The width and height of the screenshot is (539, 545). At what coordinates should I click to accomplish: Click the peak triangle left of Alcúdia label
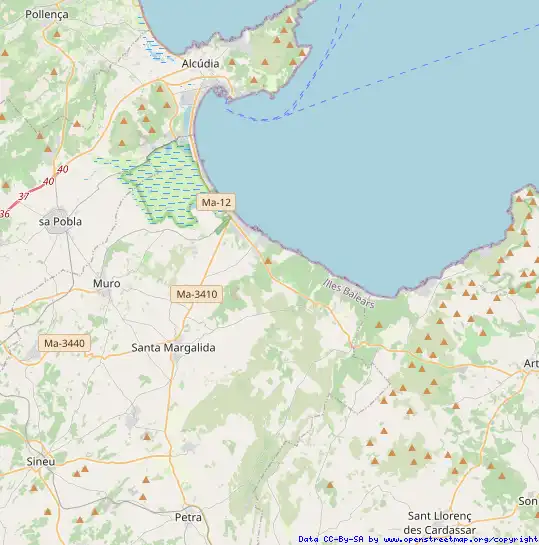(160, 89)
